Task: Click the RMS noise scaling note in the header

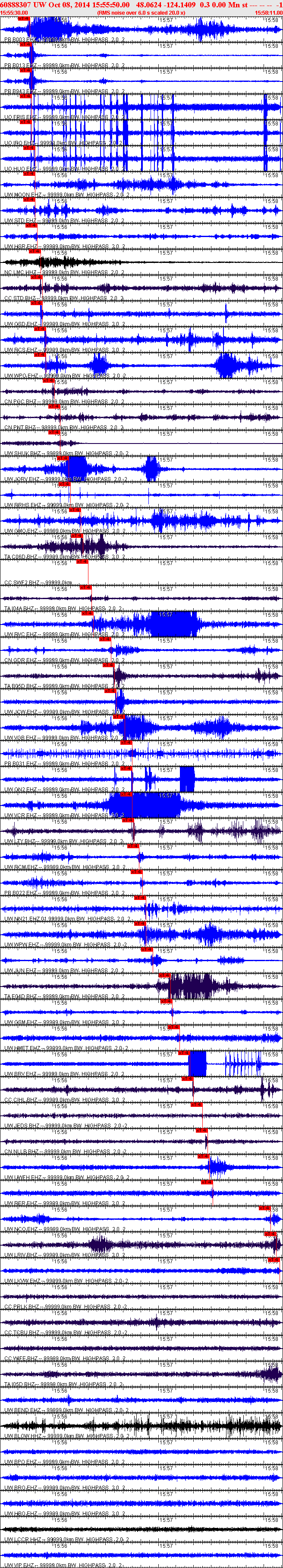Action: click(x=141, y=12)
